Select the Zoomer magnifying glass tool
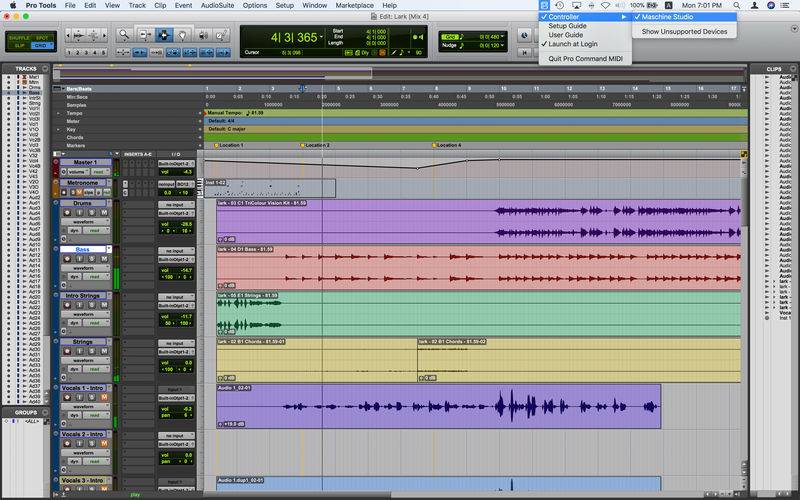The height and width of the screenshot is (500, 800). click(x=124, y=34)
